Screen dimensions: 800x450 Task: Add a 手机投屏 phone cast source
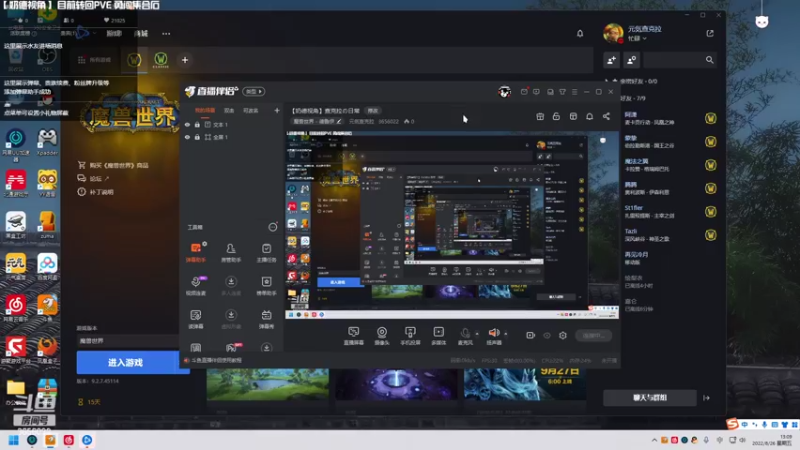pyautogui.click(x=410, y=336)
